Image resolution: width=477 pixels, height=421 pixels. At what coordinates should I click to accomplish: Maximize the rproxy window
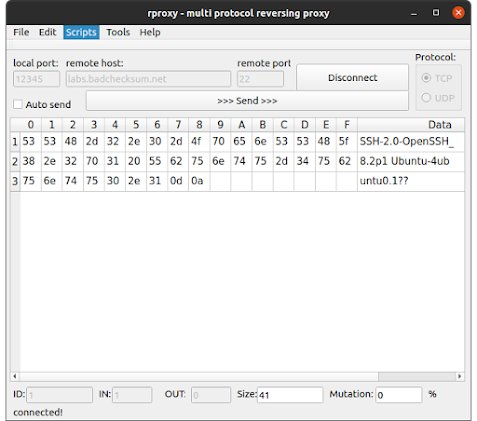point(436,13)
